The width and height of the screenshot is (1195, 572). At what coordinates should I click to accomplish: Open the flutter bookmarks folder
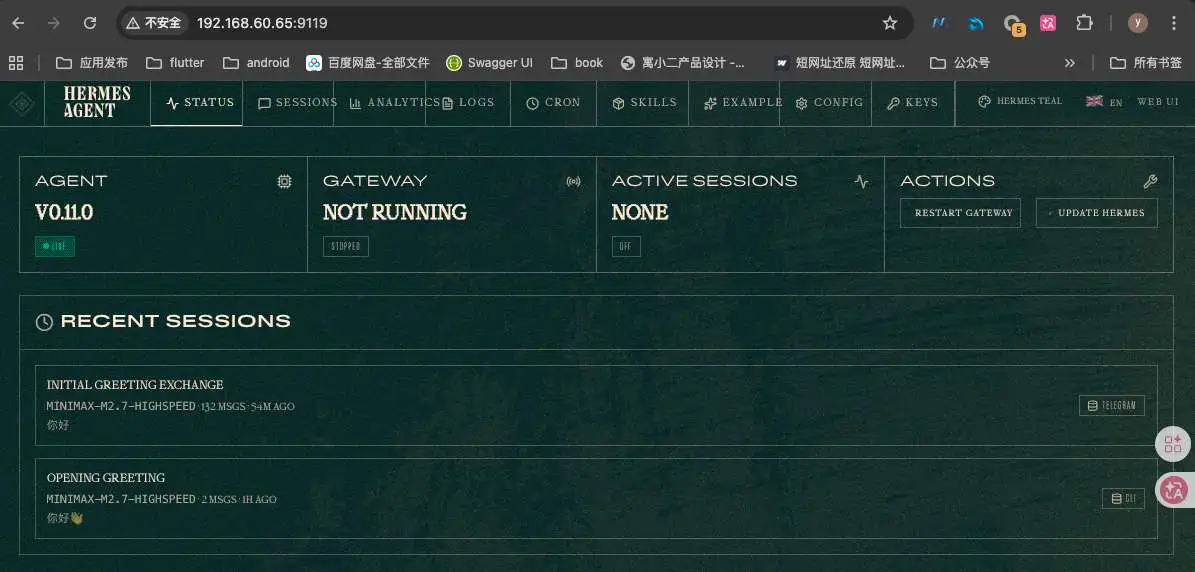[x=176, y=62]
